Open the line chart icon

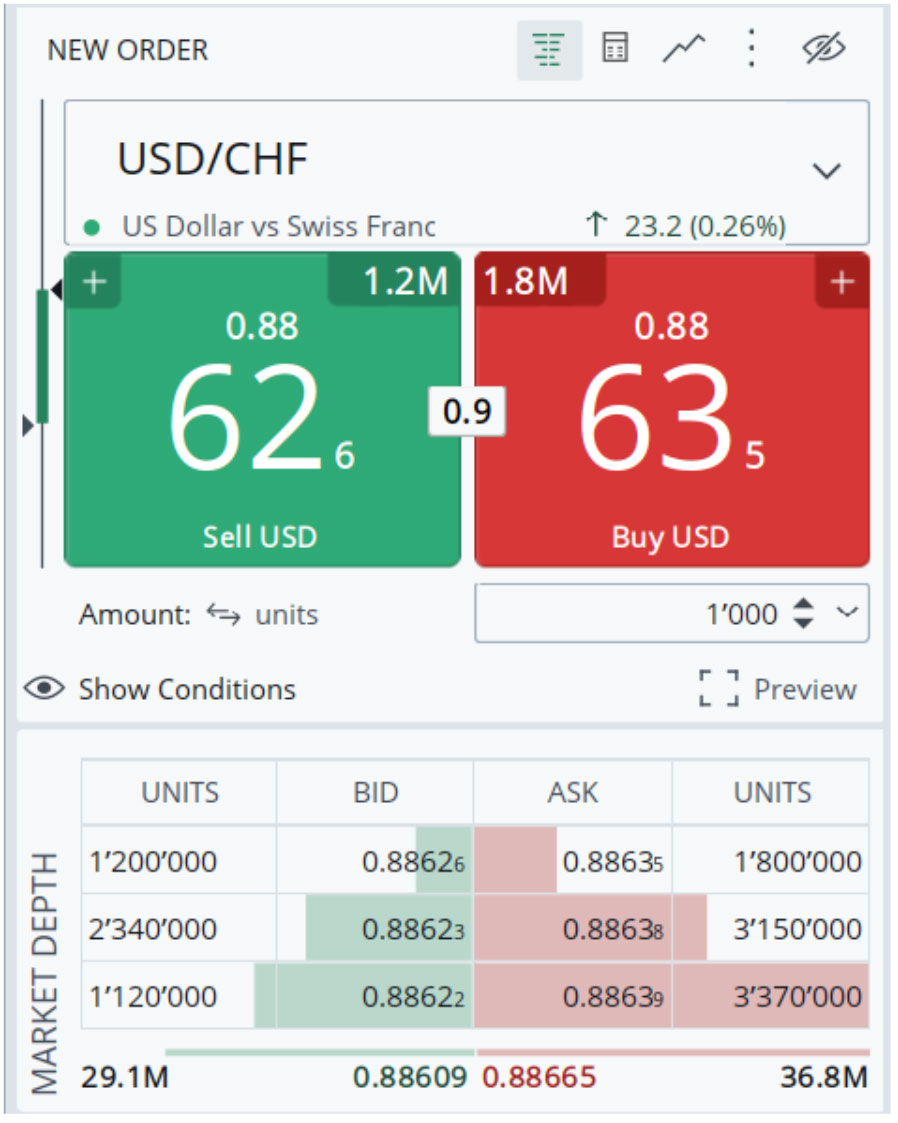coord(684,49)
